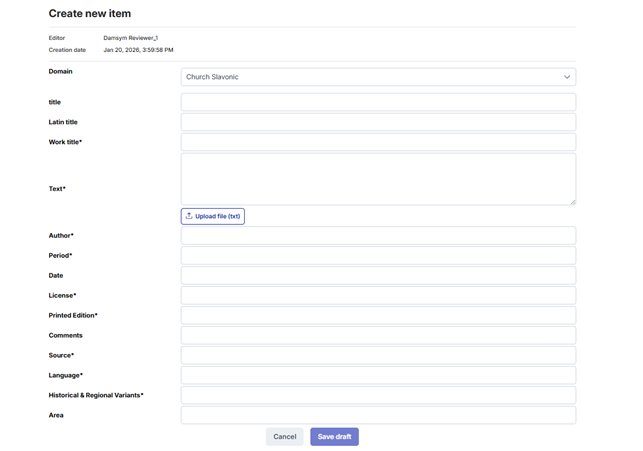This screenshot has width=643, height=451.
Task: Click inside the Text textarea
Action: tap(378, 179)
